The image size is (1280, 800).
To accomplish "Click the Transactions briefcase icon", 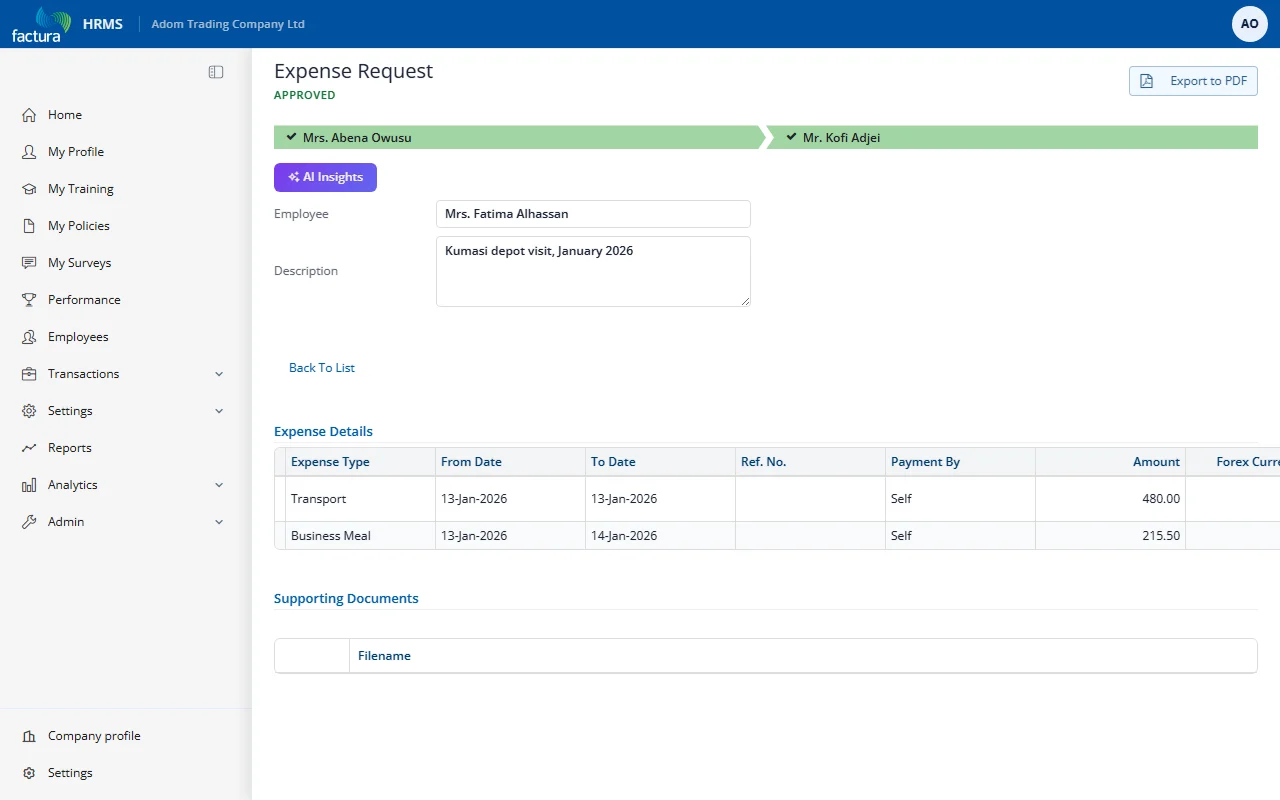I will click(29, 374).
